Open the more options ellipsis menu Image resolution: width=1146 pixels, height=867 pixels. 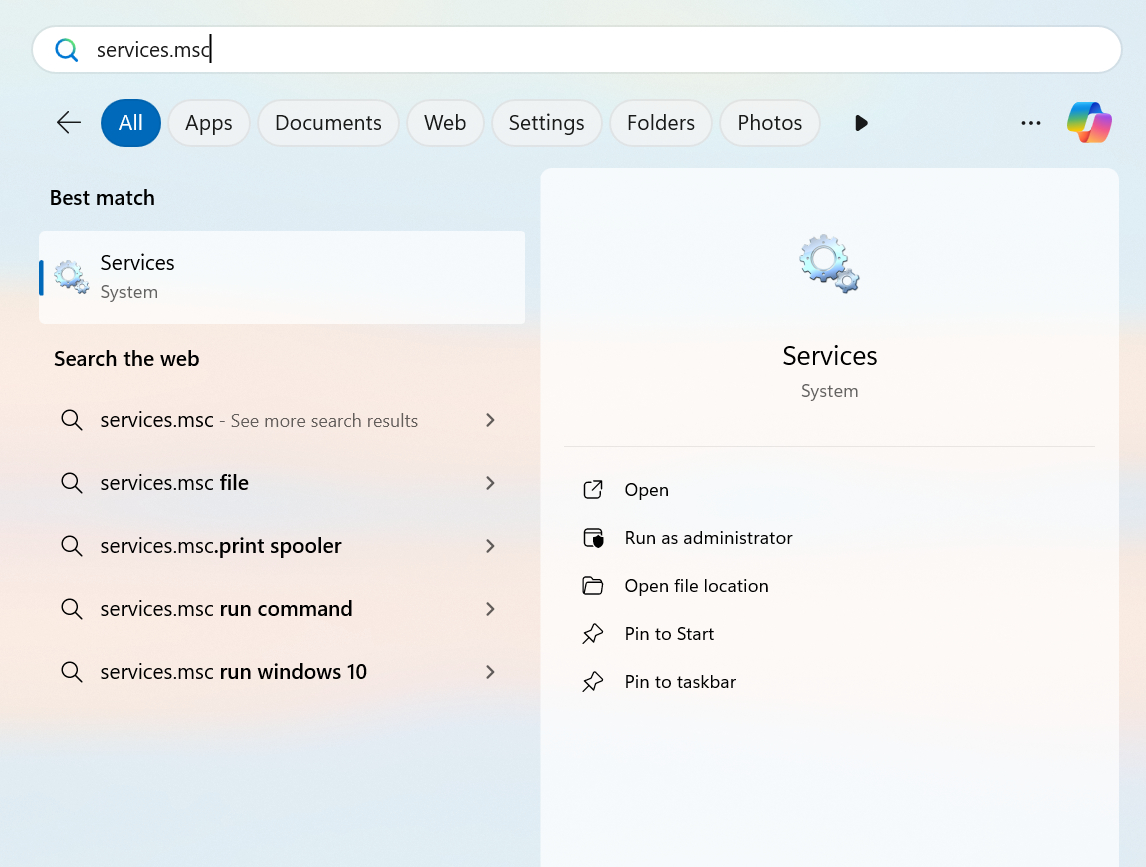pyautogui.click(x=1030, y=122)
